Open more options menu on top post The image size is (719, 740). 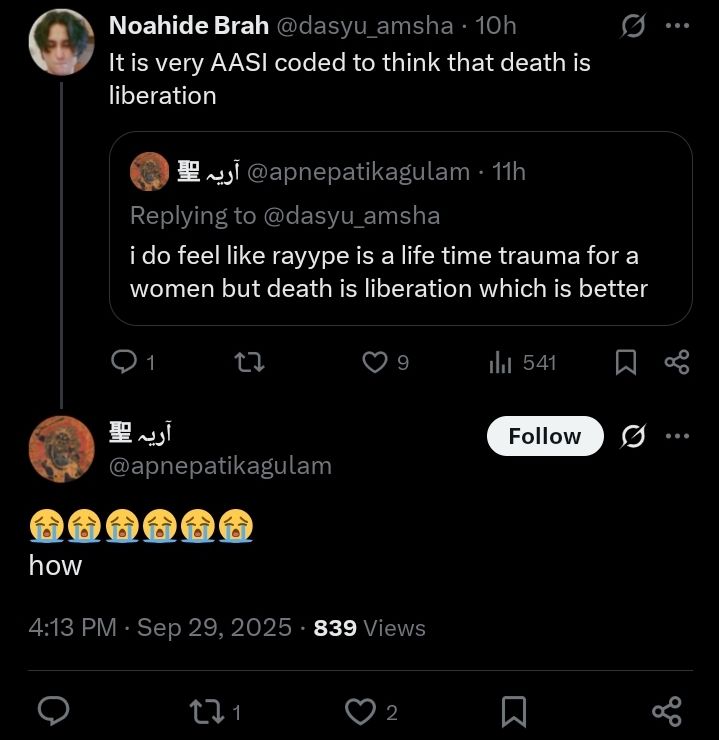pyautogui.click(x=677, y=26)
